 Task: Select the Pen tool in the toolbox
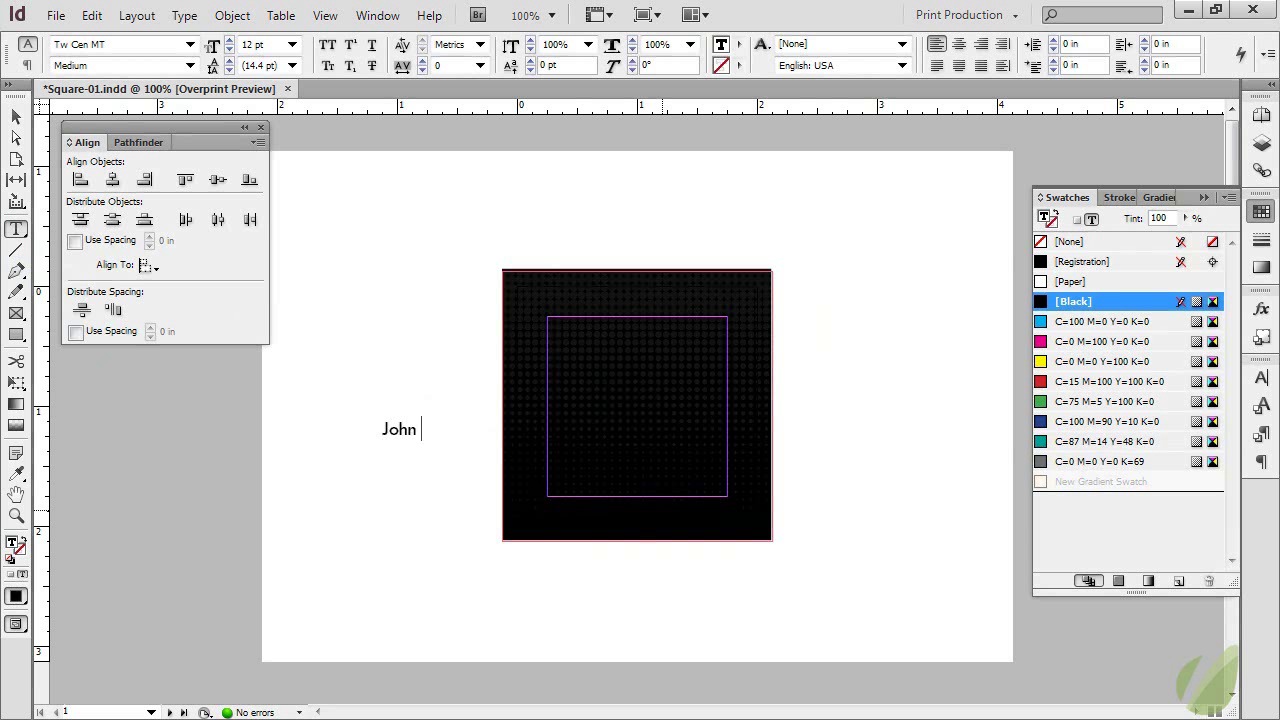coord(16,271)
